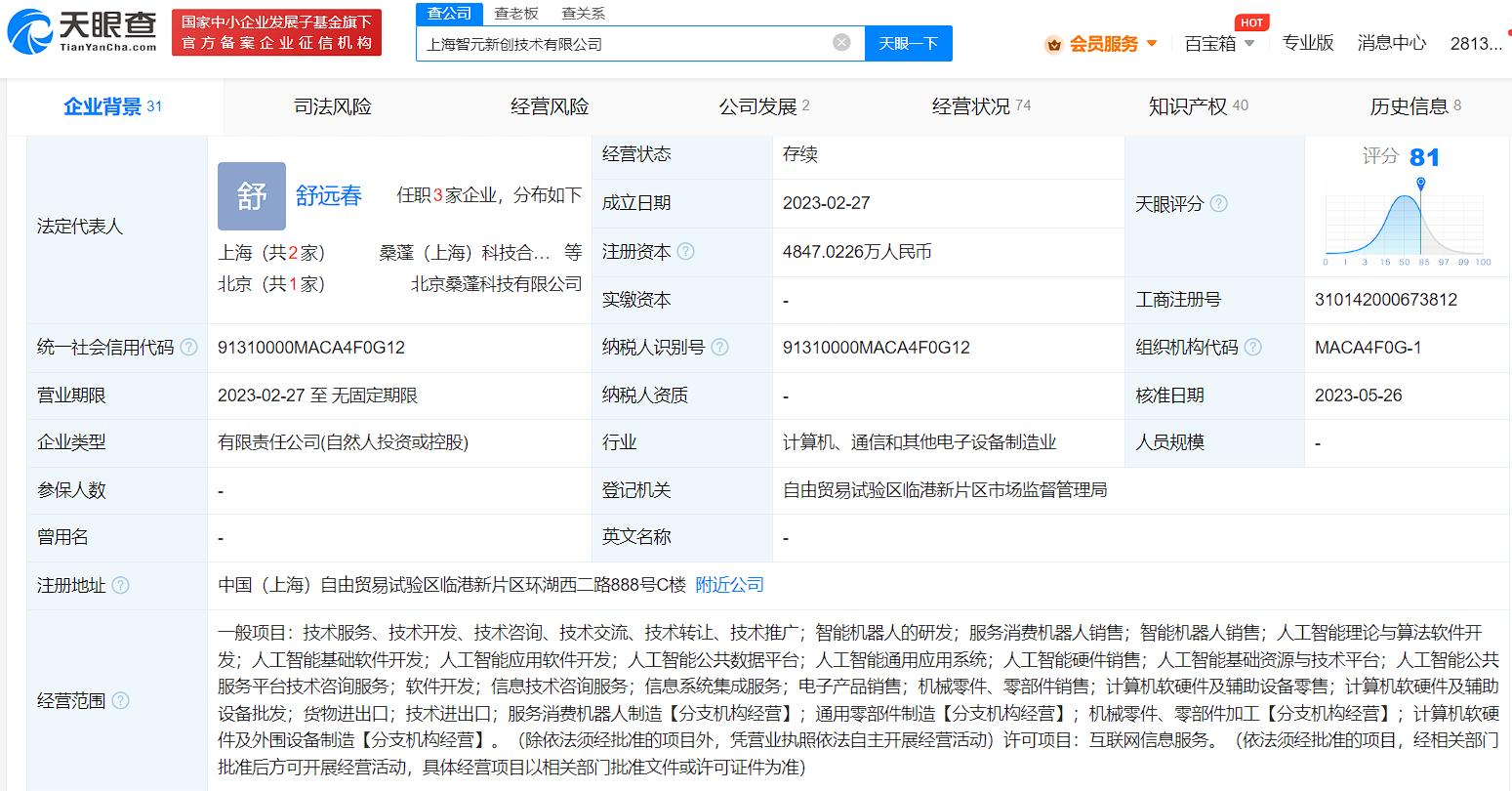Open the 附近公司 link
1512x791 pixels.
tap(728, 584)
